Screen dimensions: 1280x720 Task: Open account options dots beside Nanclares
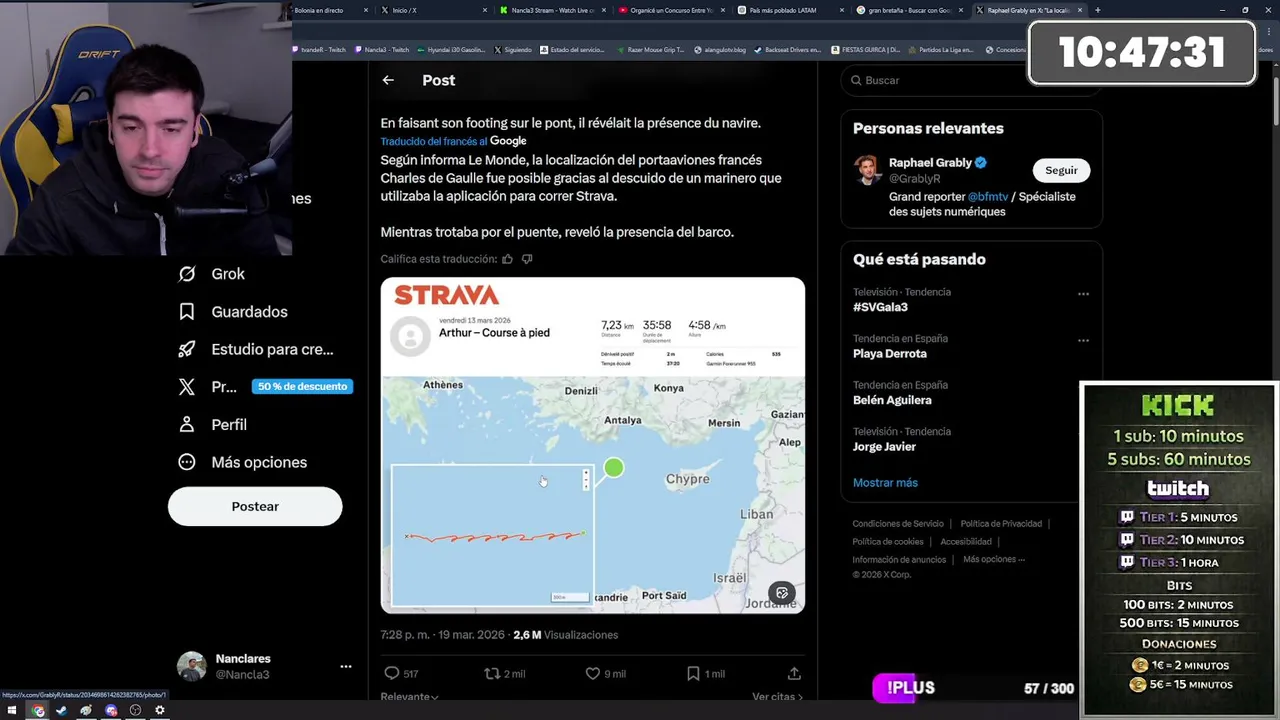[345, 666]
